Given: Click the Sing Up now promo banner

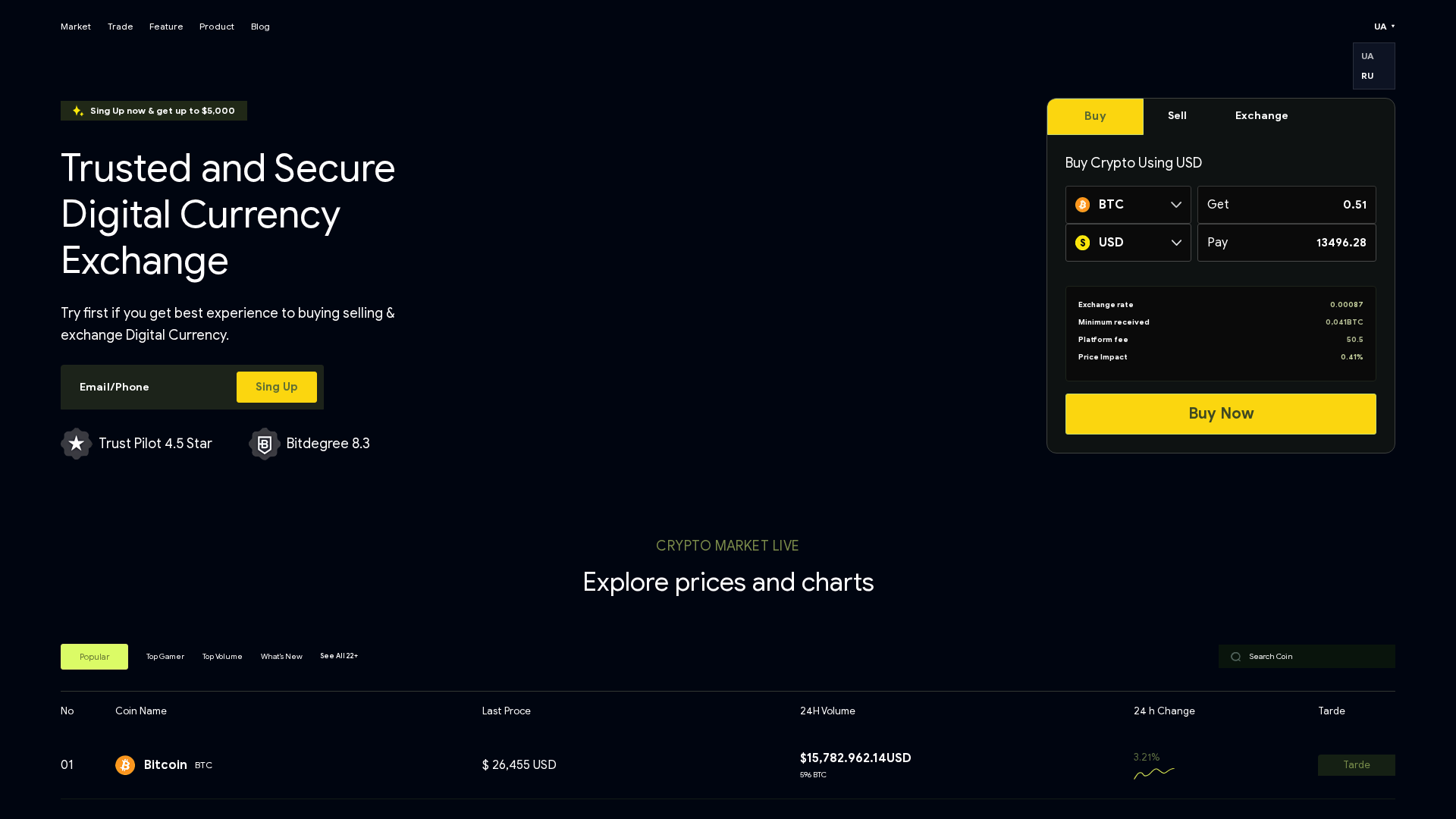Looking at the screenshot, I should point(154,111).
